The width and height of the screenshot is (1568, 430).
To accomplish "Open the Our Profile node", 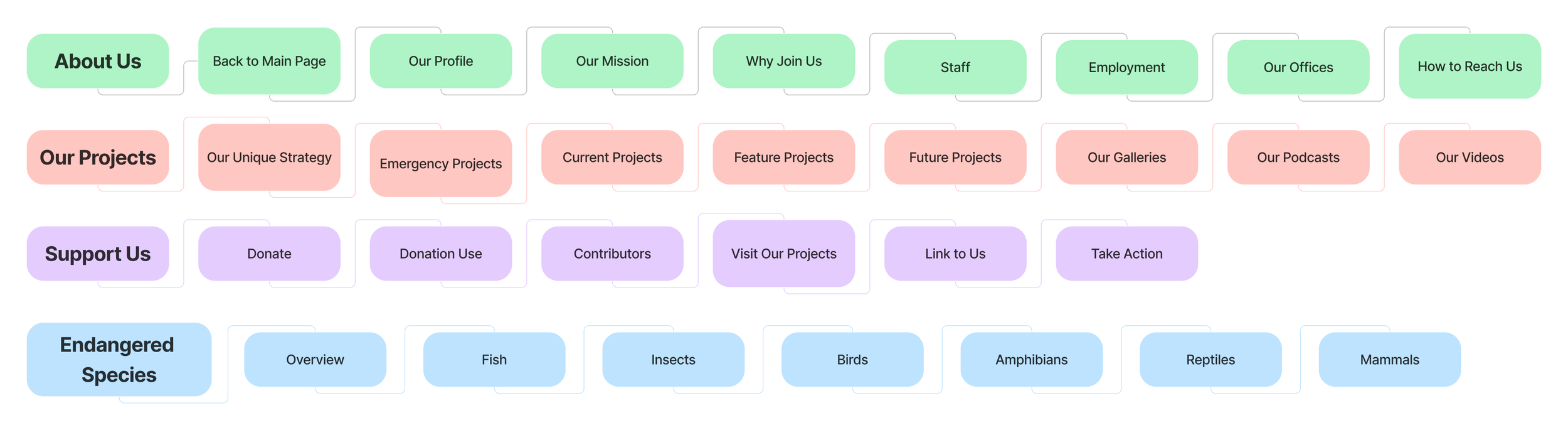I will [x=441, y=61].
